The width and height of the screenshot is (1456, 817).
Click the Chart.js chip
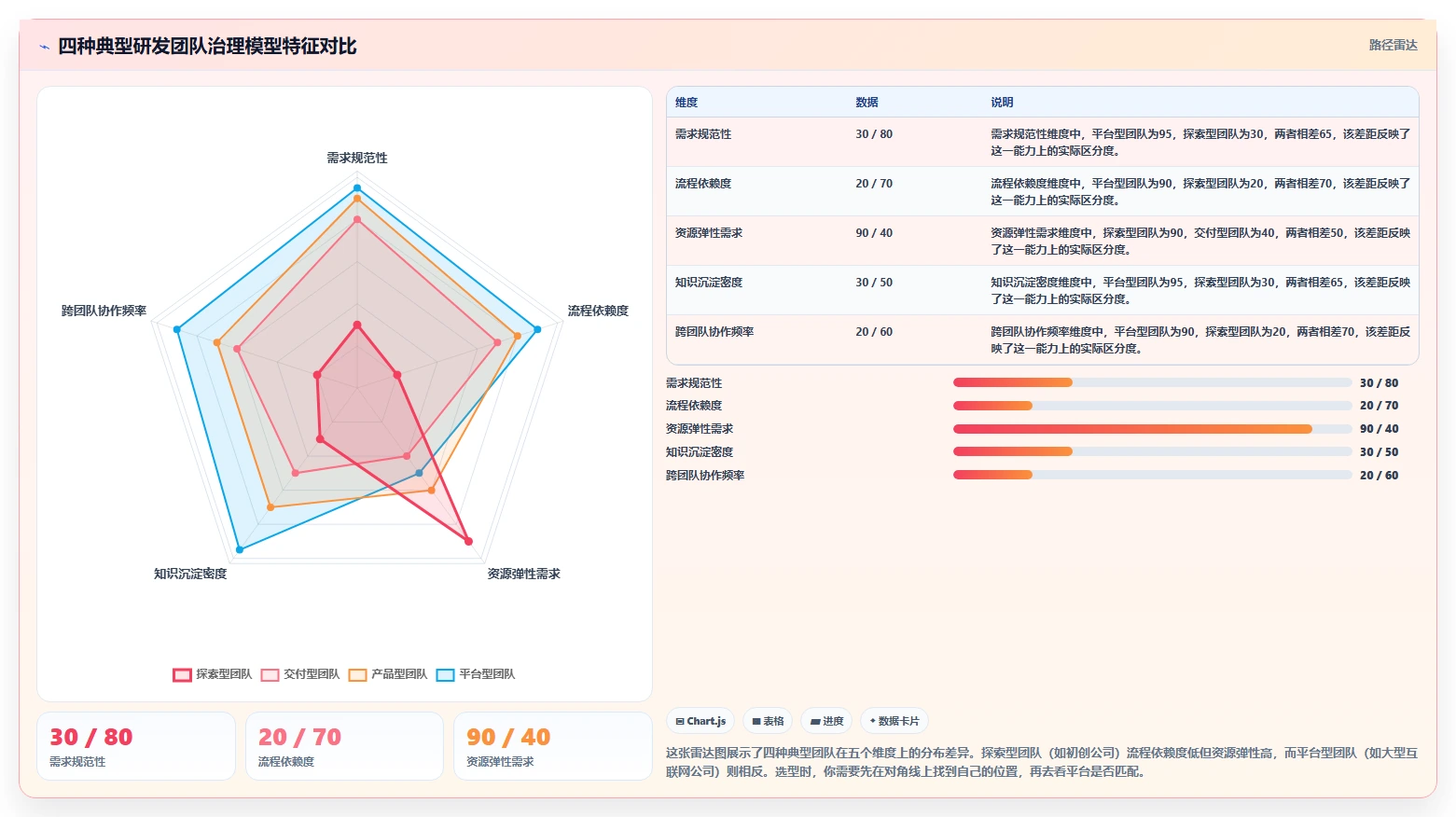(x=700, y=721)
